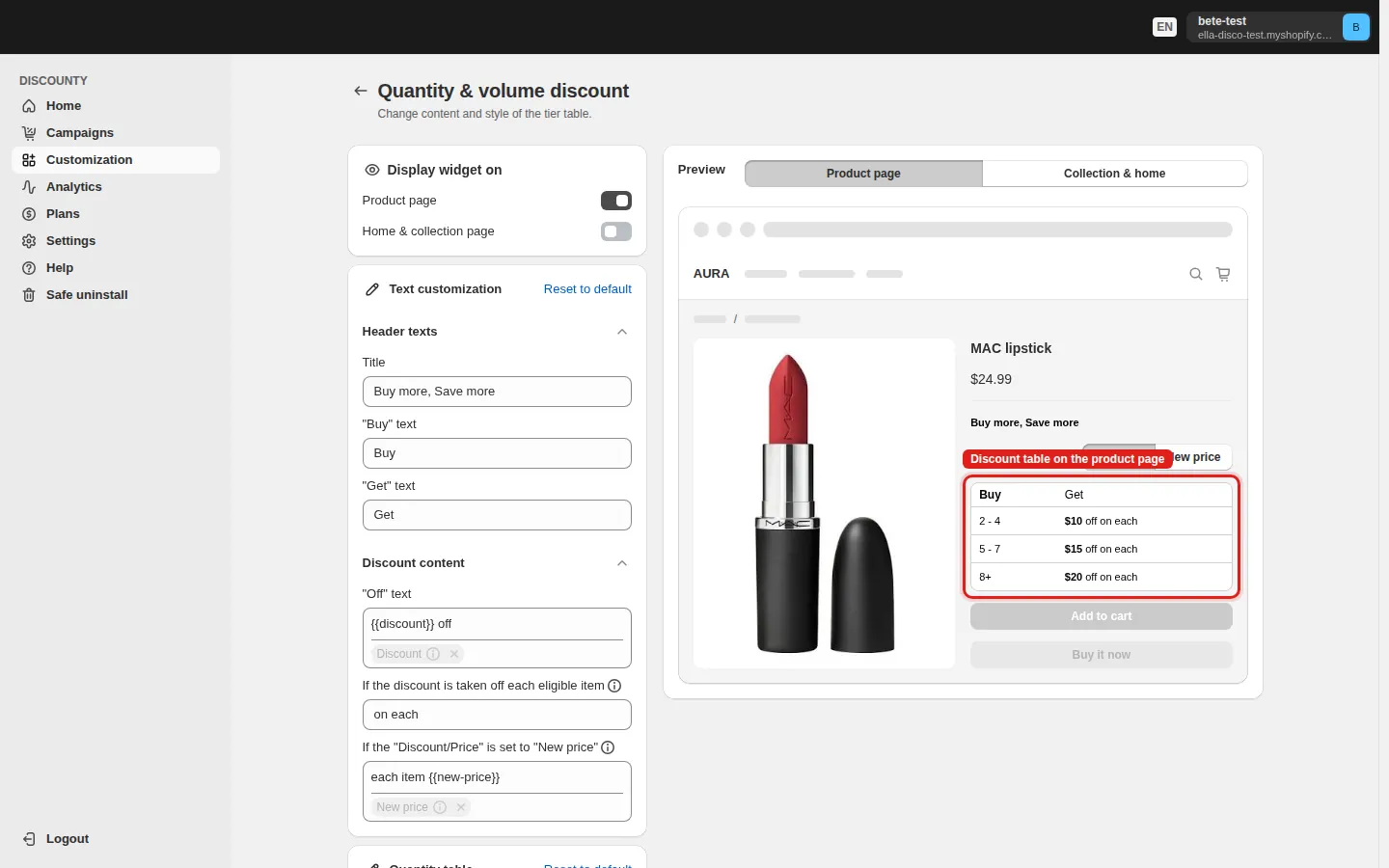Click the 5 - 7 quantity tier row
1389x868 pixels.
pos(1102,549)
